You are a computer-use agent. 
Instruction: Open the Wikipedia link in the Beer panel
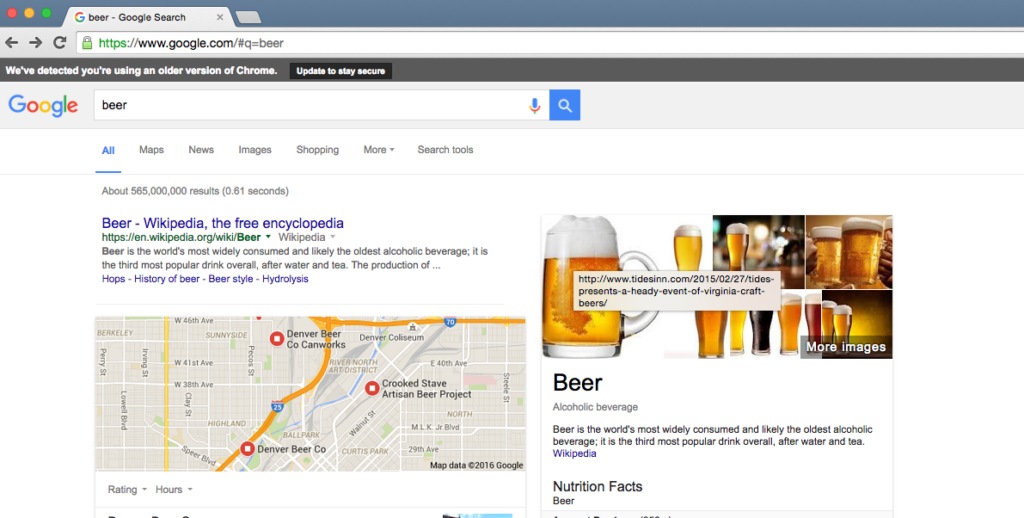[x=574, y=453]
